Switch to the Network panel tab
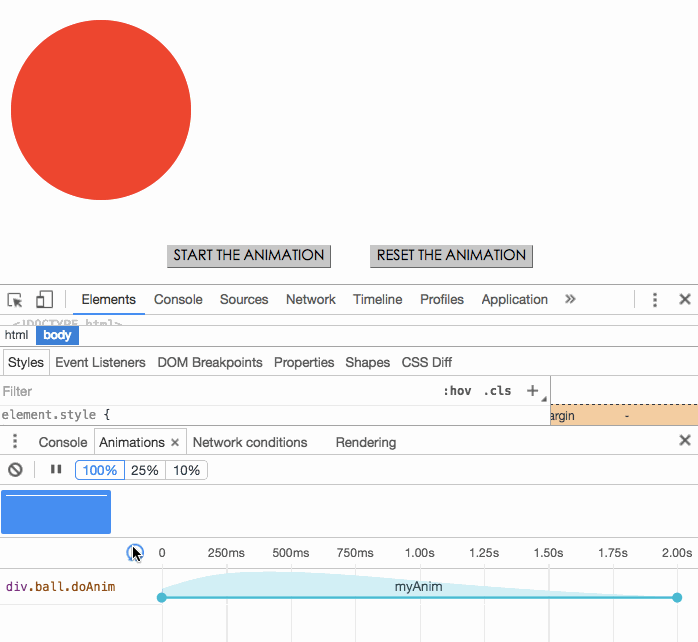Viewport: 698px width, 642px height. click(311, 300)
